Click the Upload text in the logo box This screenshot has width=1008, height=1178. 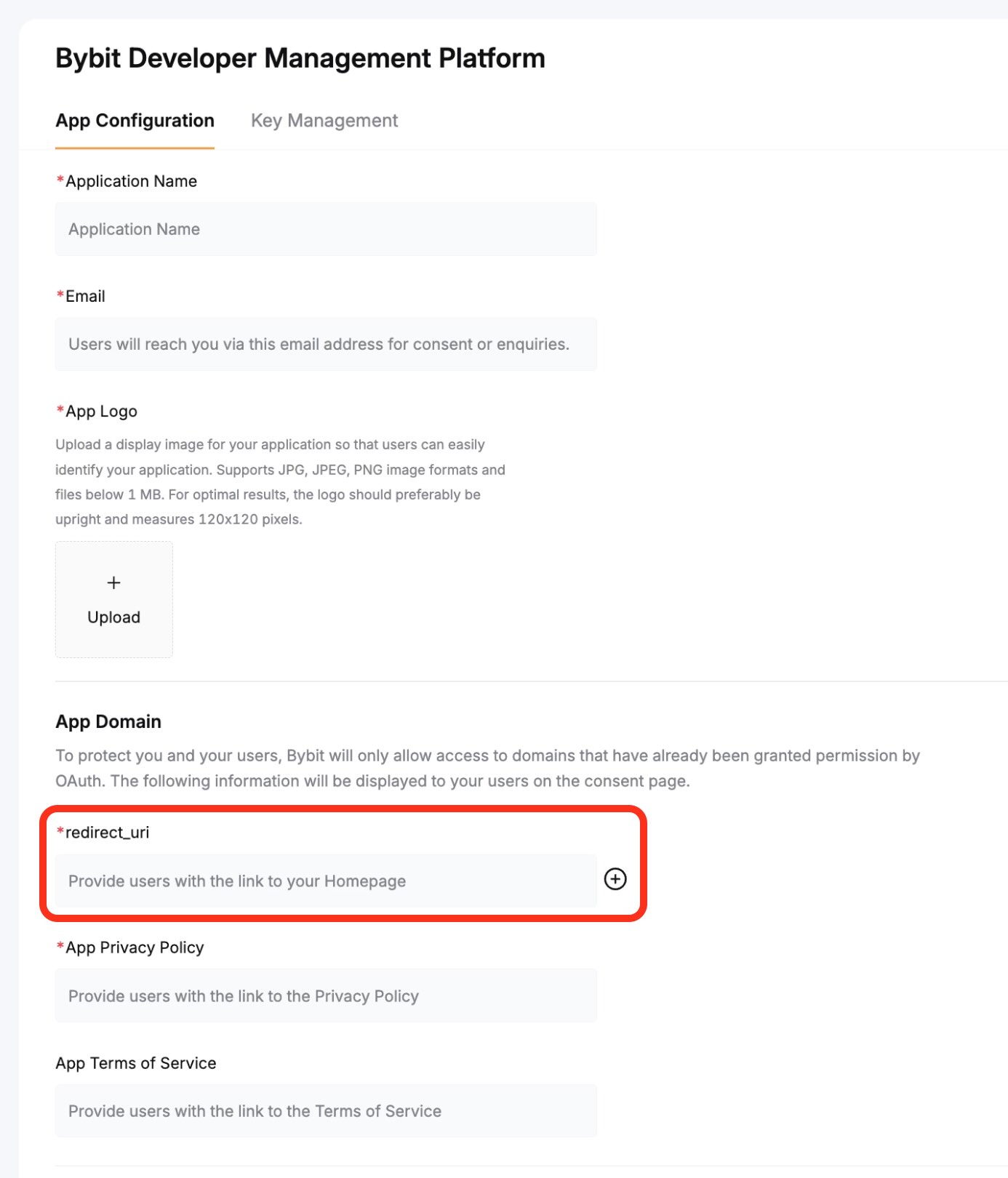(x=113, y=617)
